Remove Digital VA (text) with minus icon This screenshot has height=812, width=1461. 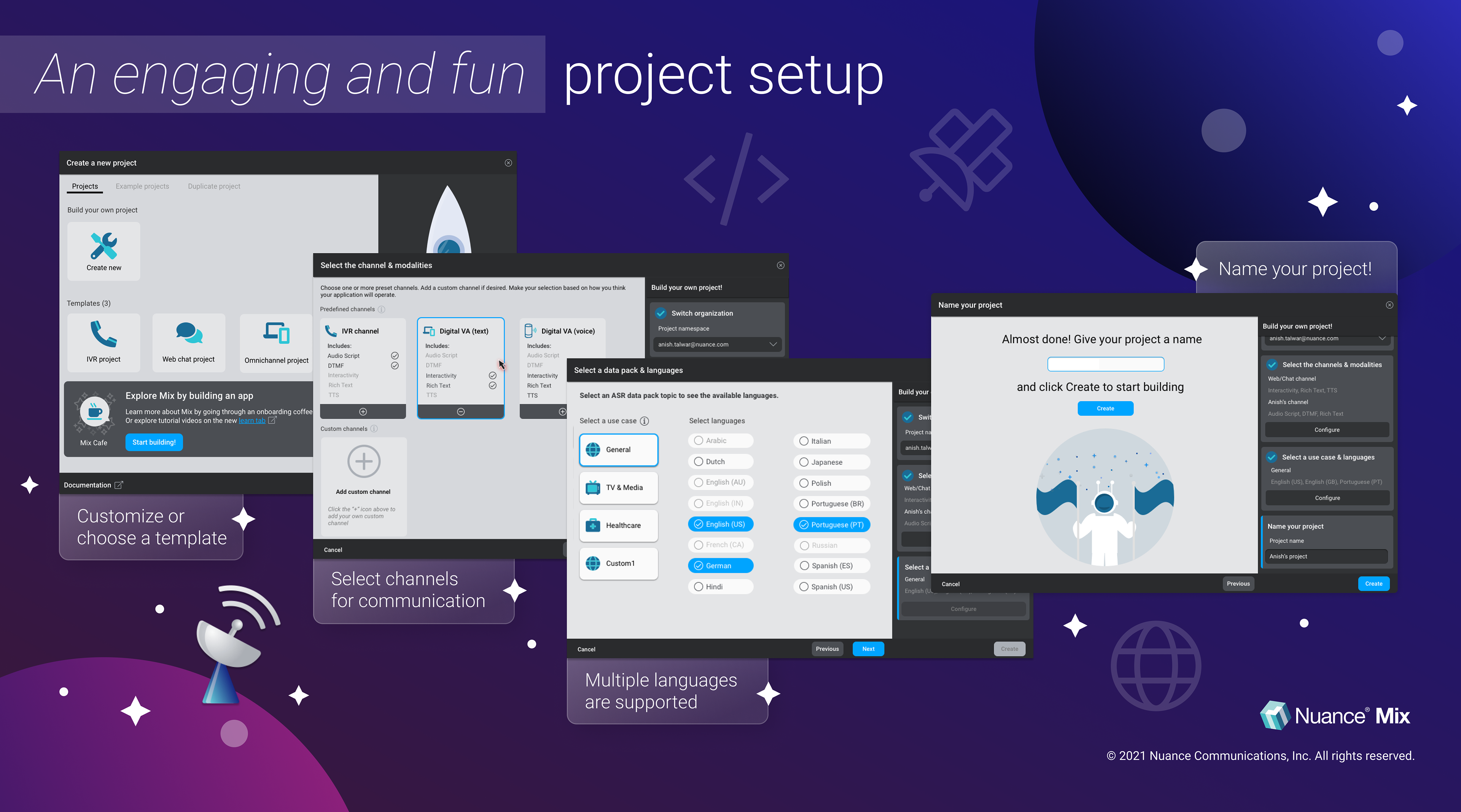click(x=460, y=412)
